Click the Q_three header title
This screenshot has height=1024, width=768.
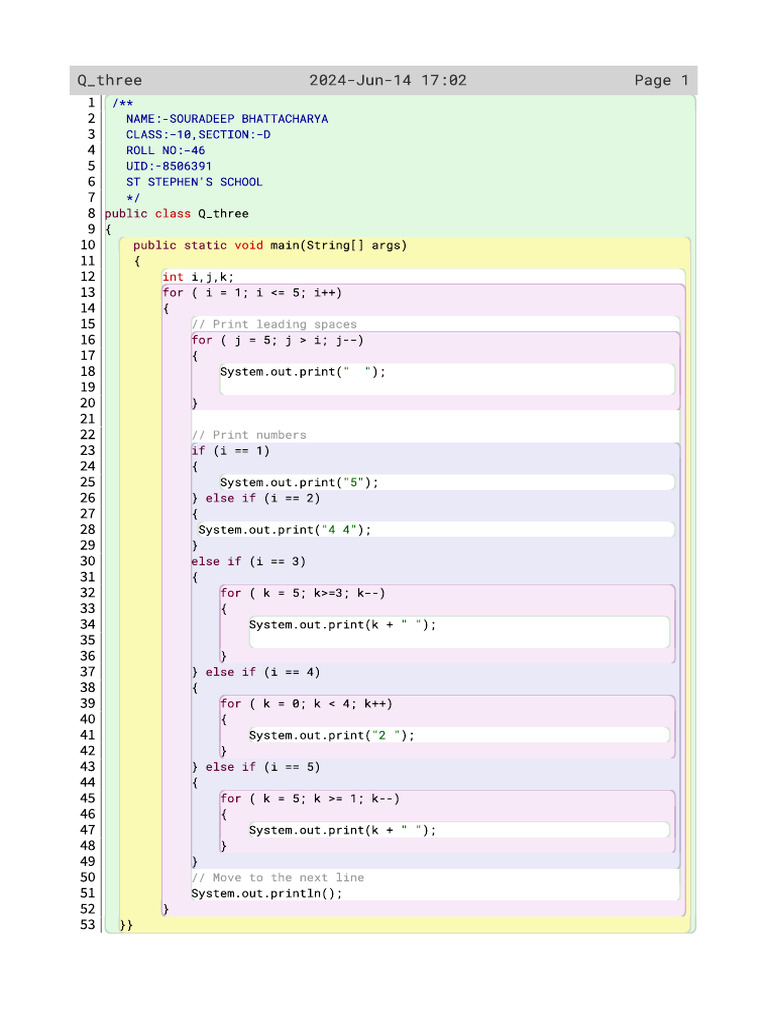(x=110, y=80)
